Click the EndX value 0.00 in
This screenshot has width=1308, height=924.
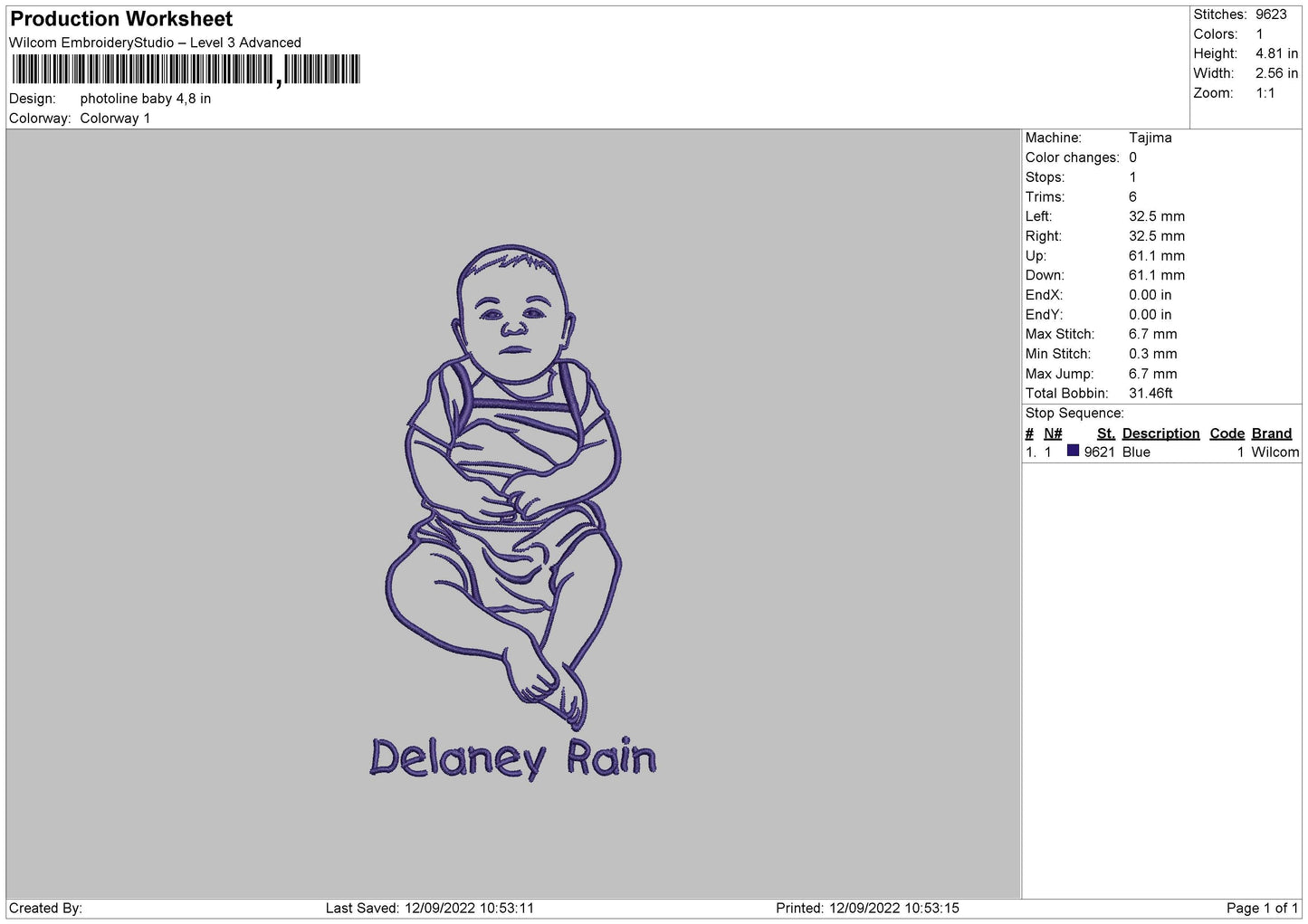pyautogui.click(x=1150, y=295)
